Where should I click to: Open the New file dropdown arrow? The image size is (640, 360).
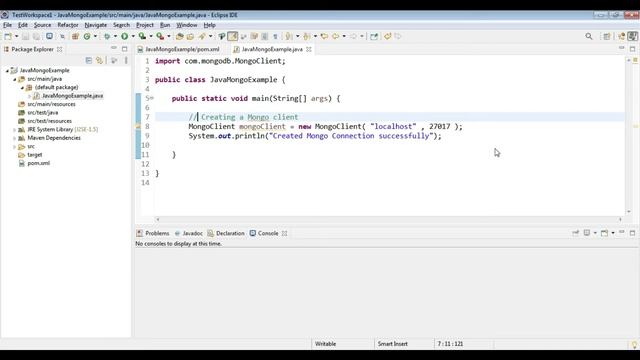(x=16, y=36)
